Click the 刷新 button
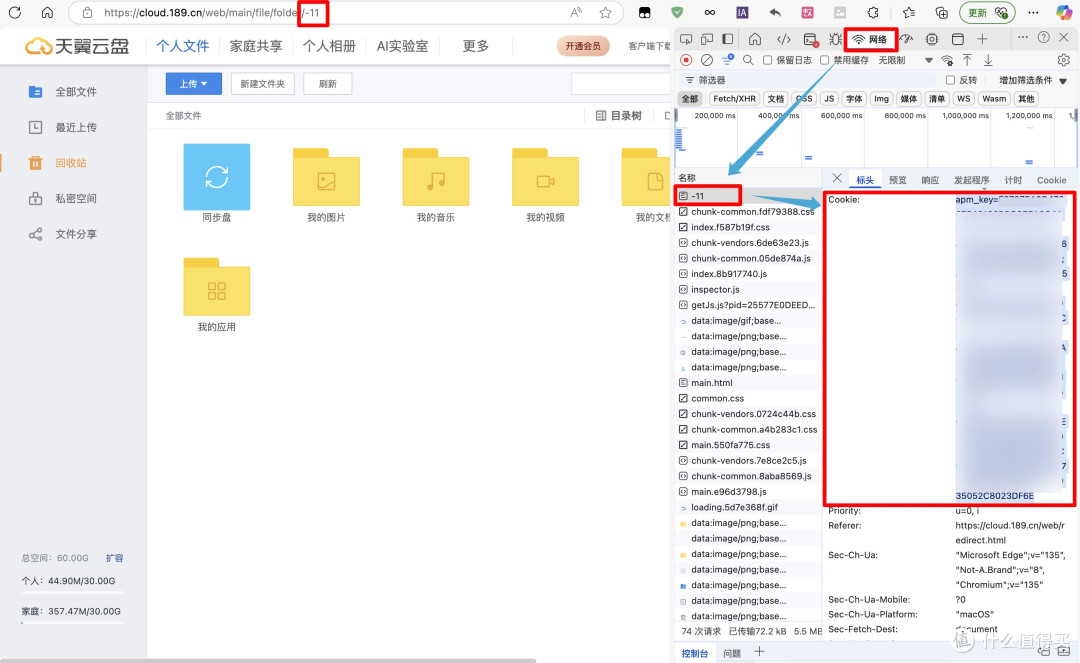 pyautogui.click(x=328, y=83)
